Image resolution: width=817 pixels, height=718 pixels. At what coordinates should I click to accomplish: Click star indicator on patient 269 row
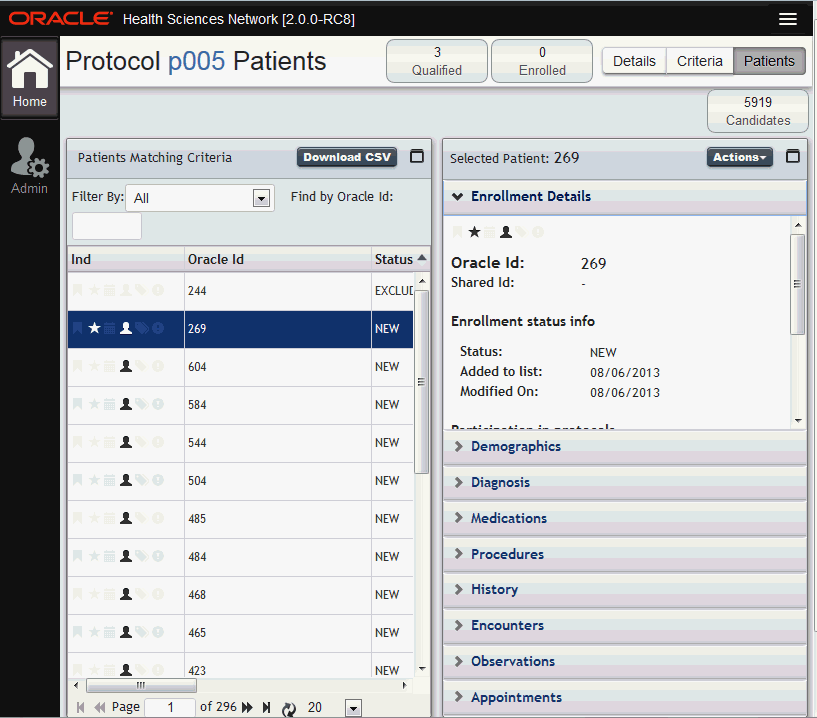pos(94,328)
